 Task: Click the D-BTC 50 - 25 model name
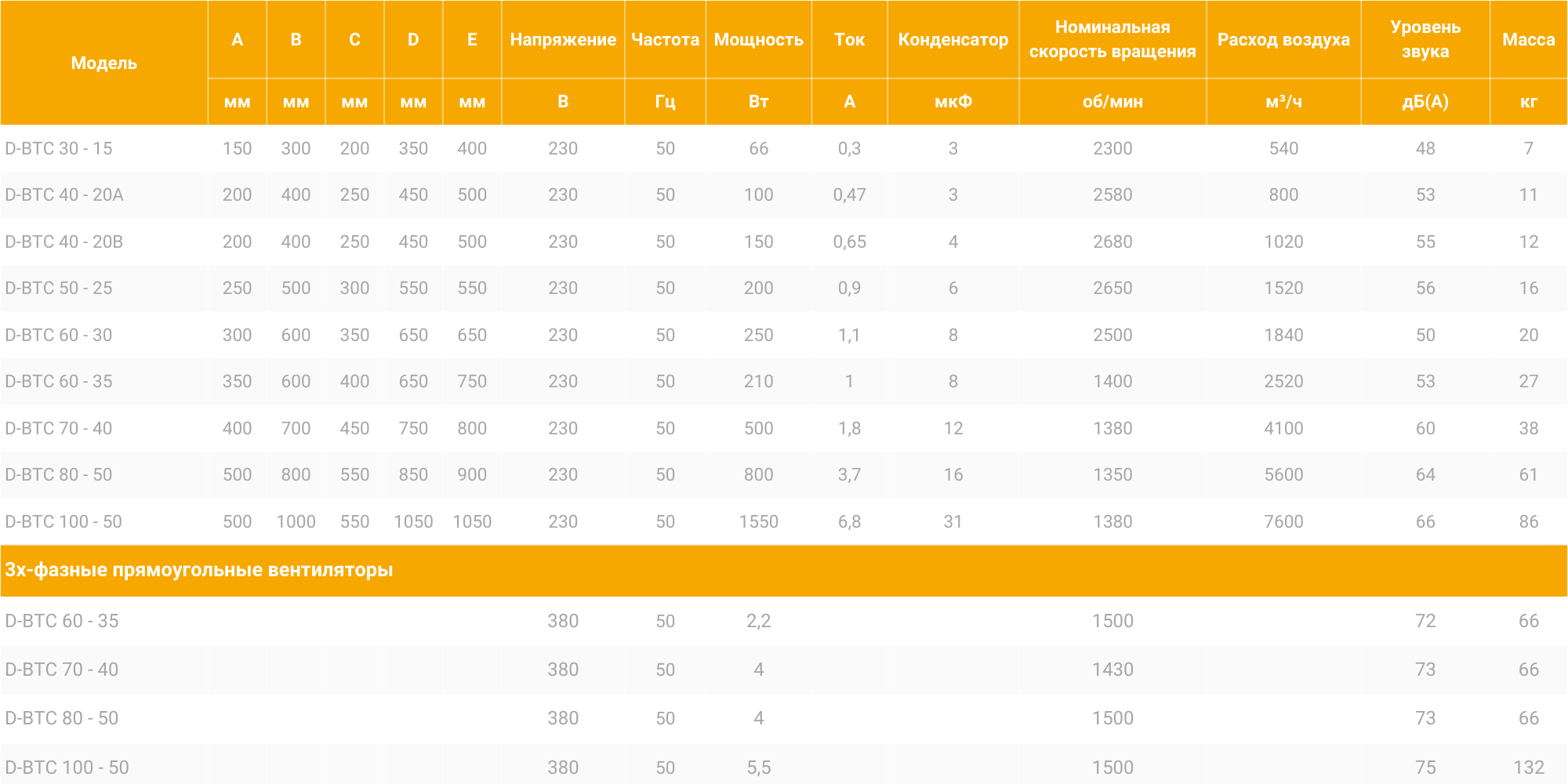59,288
